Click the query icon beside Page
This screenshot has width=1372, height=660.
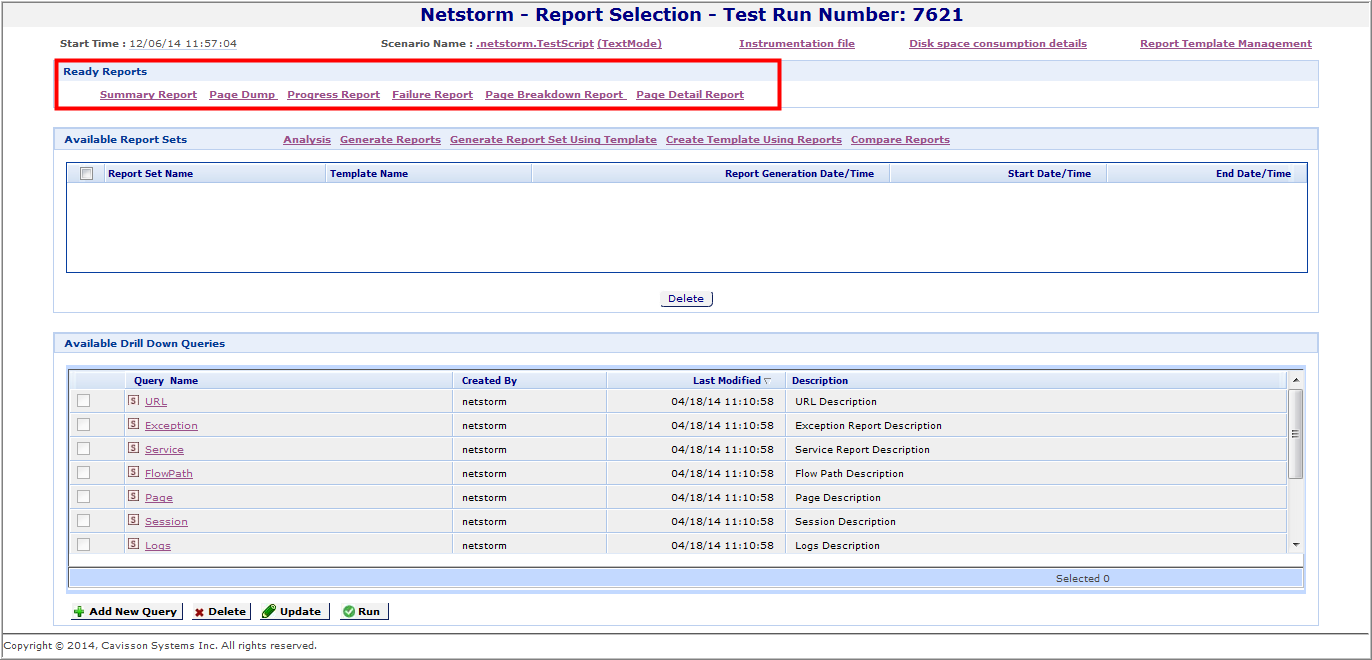133,496
